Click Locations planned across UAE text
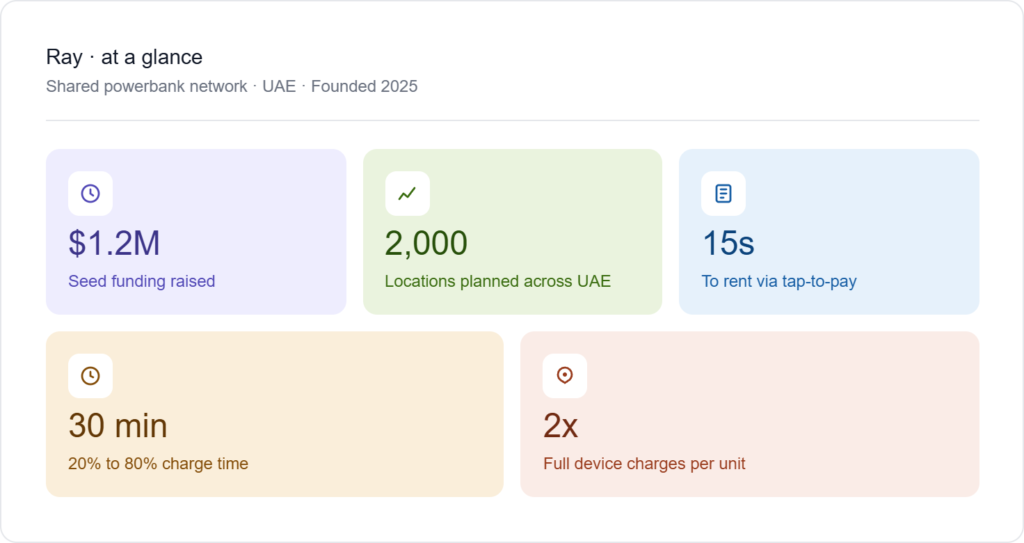This screenshot has width=1024, height=543. pyautogui.click(x=497, y=282)
